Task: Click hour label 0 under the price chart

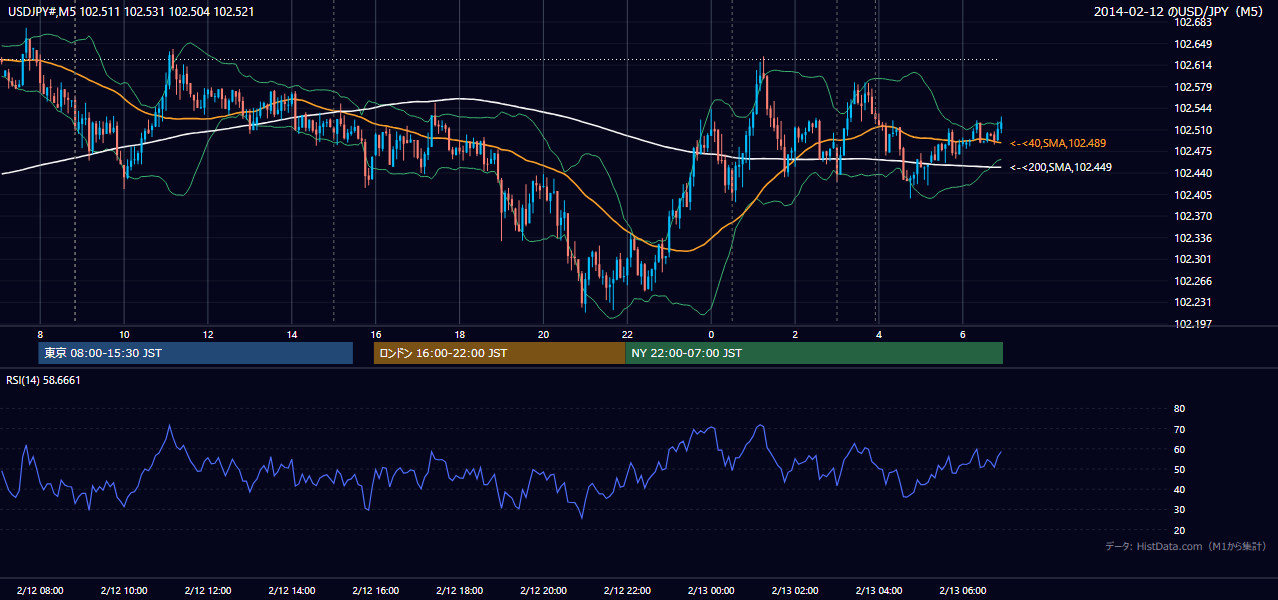Action: pyautogui.click(x=711, y=334)
